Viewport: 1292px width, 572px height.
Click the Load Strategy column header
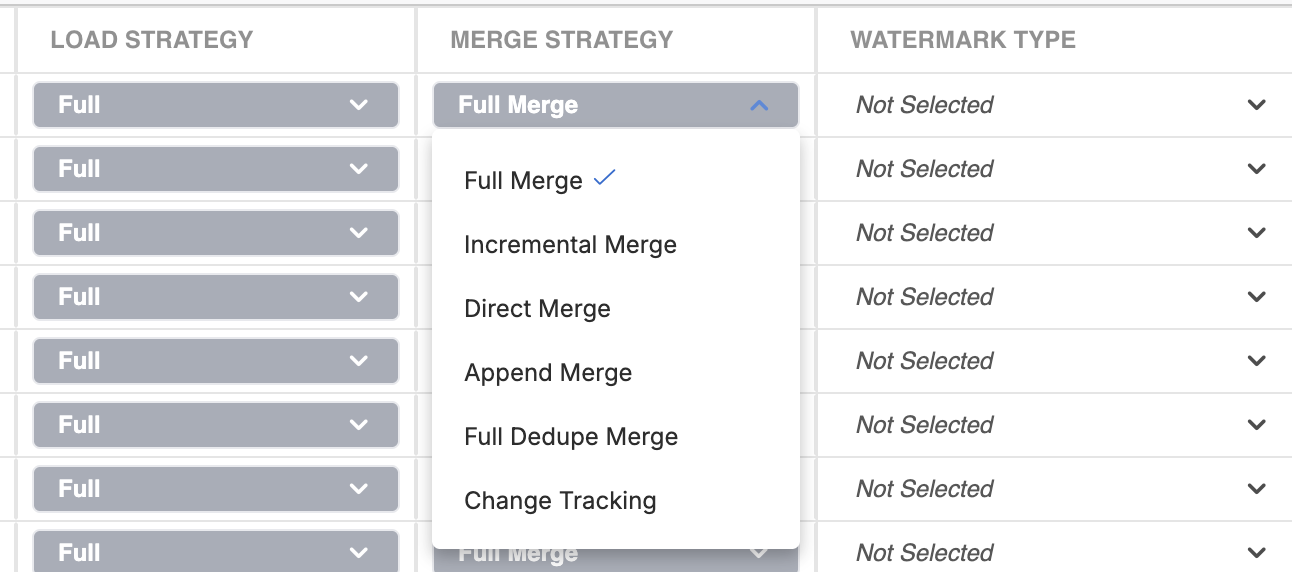pos(152,40)
